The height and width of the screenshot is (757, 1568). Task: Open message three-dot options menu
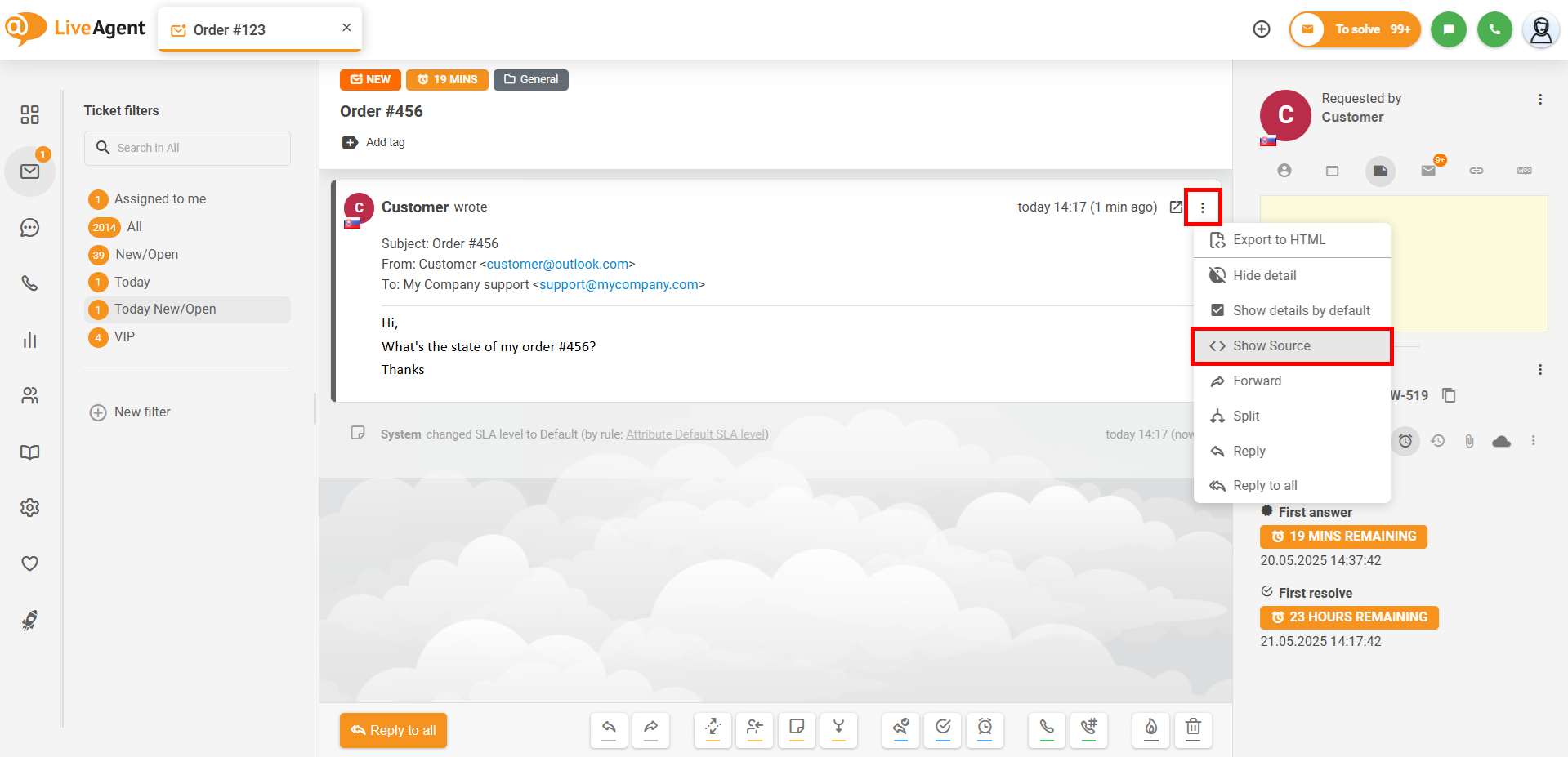[1202, 207]
